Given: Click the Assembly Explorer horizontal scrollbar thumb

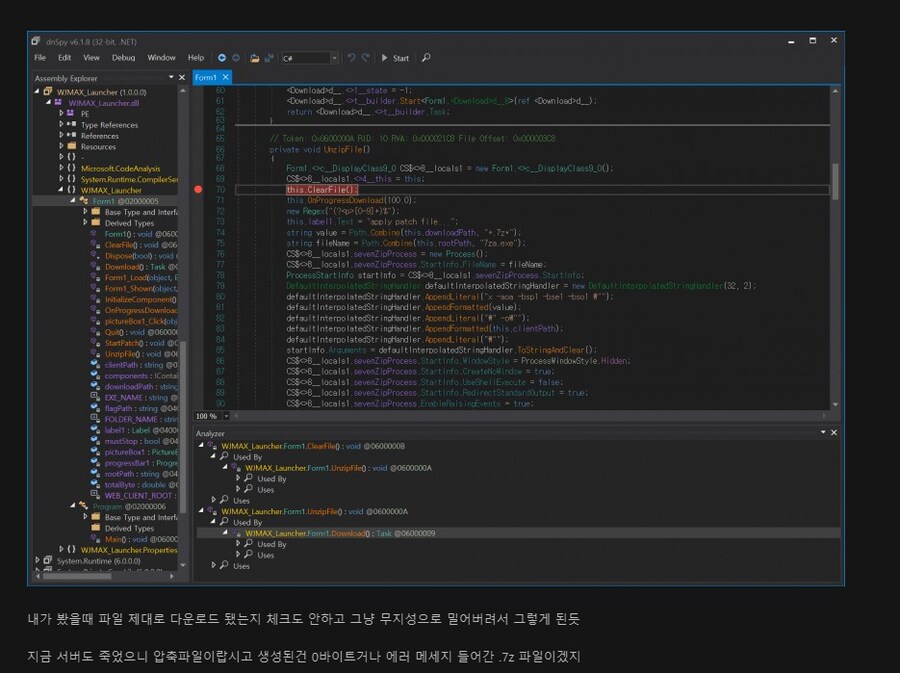Looking at the screenshot, I should [76, 576].
